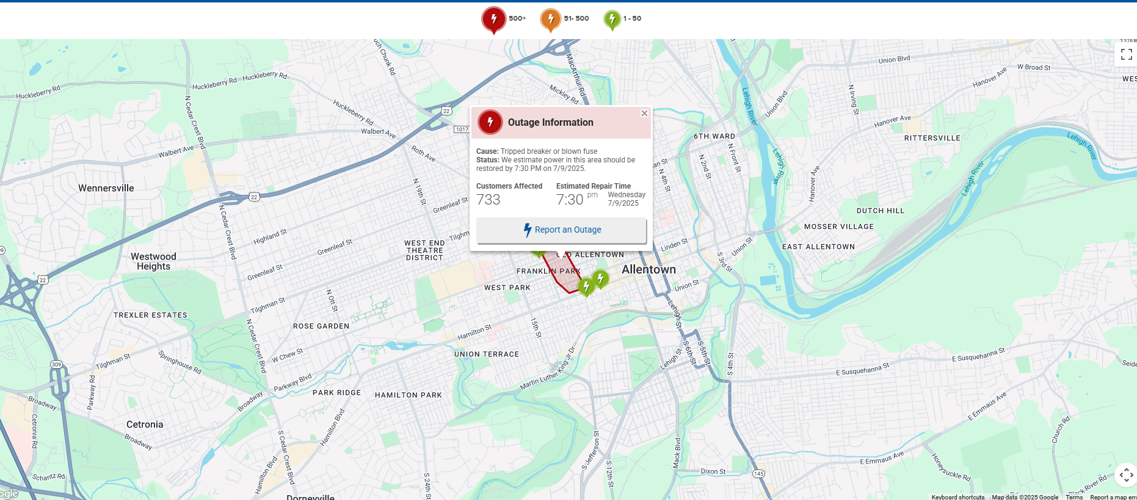Open Keyboard shortcuts for the map
Screen dimensions: 1137x500
tap(958, 497)
